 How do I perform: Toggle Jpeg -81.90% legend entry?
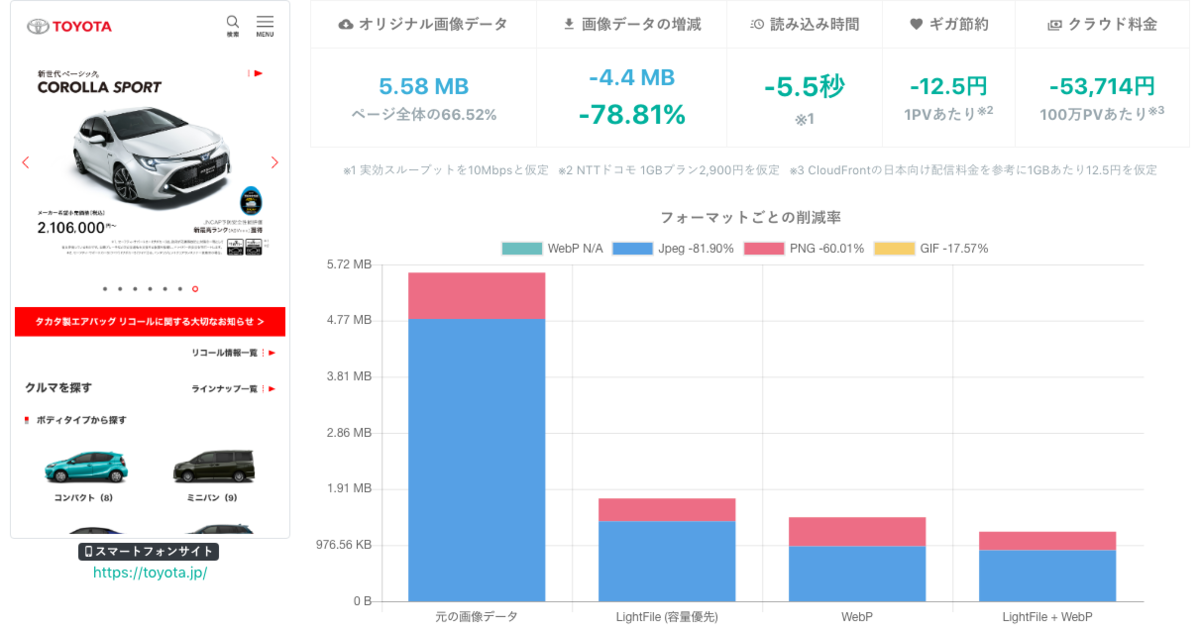pos(673,248)
